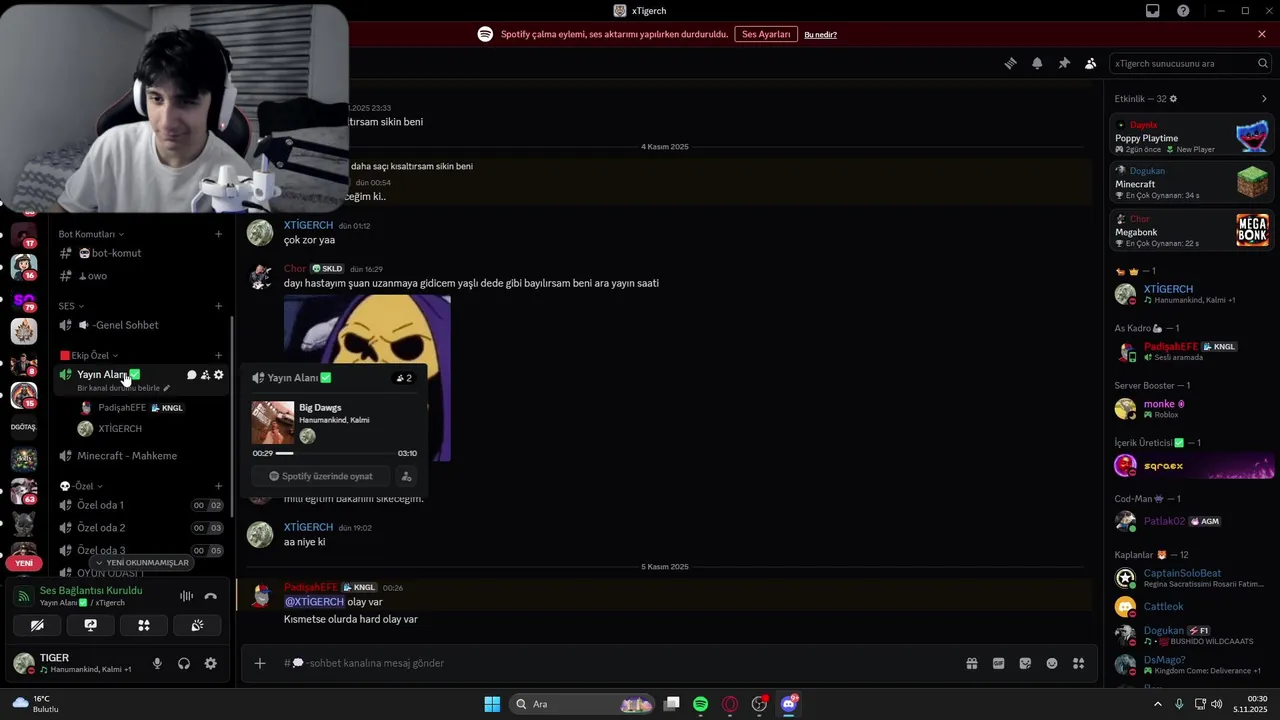
Task: Click Bir kanal durumu belirle status
Action: (123, 388)
